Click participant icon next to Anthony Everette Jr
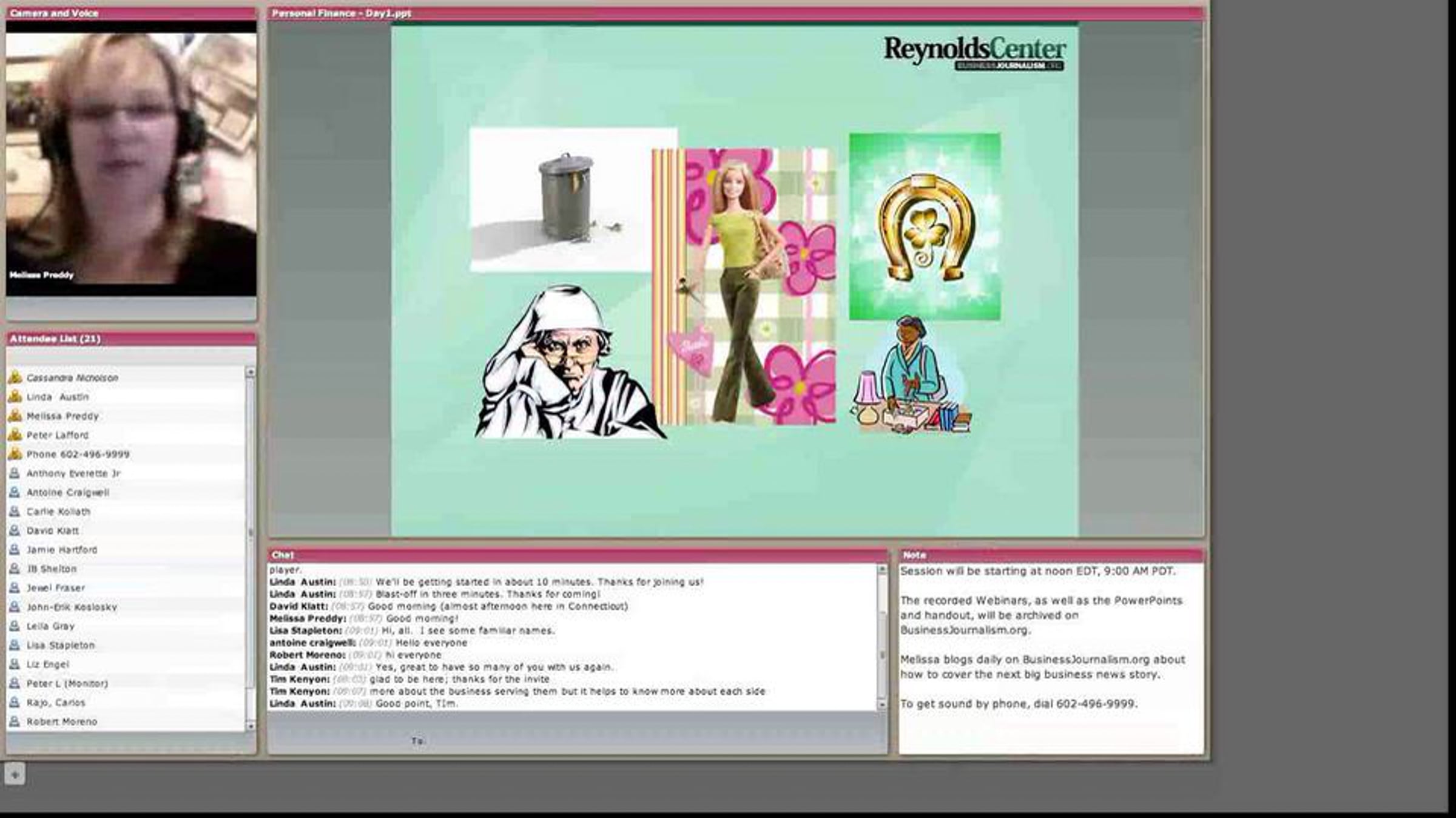Image resolution: width=1456 pixels, height=818 pixels. (15, 473)
